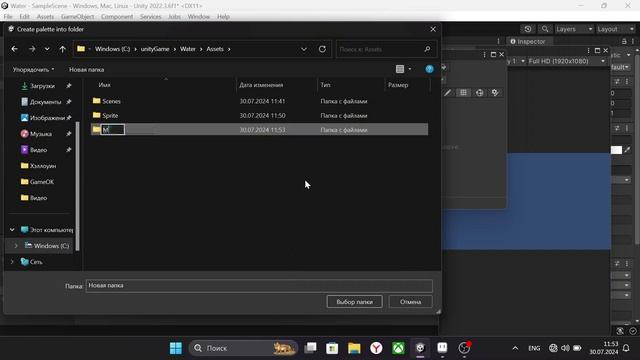Refresh the Assets folder listing

click(322, 49)
